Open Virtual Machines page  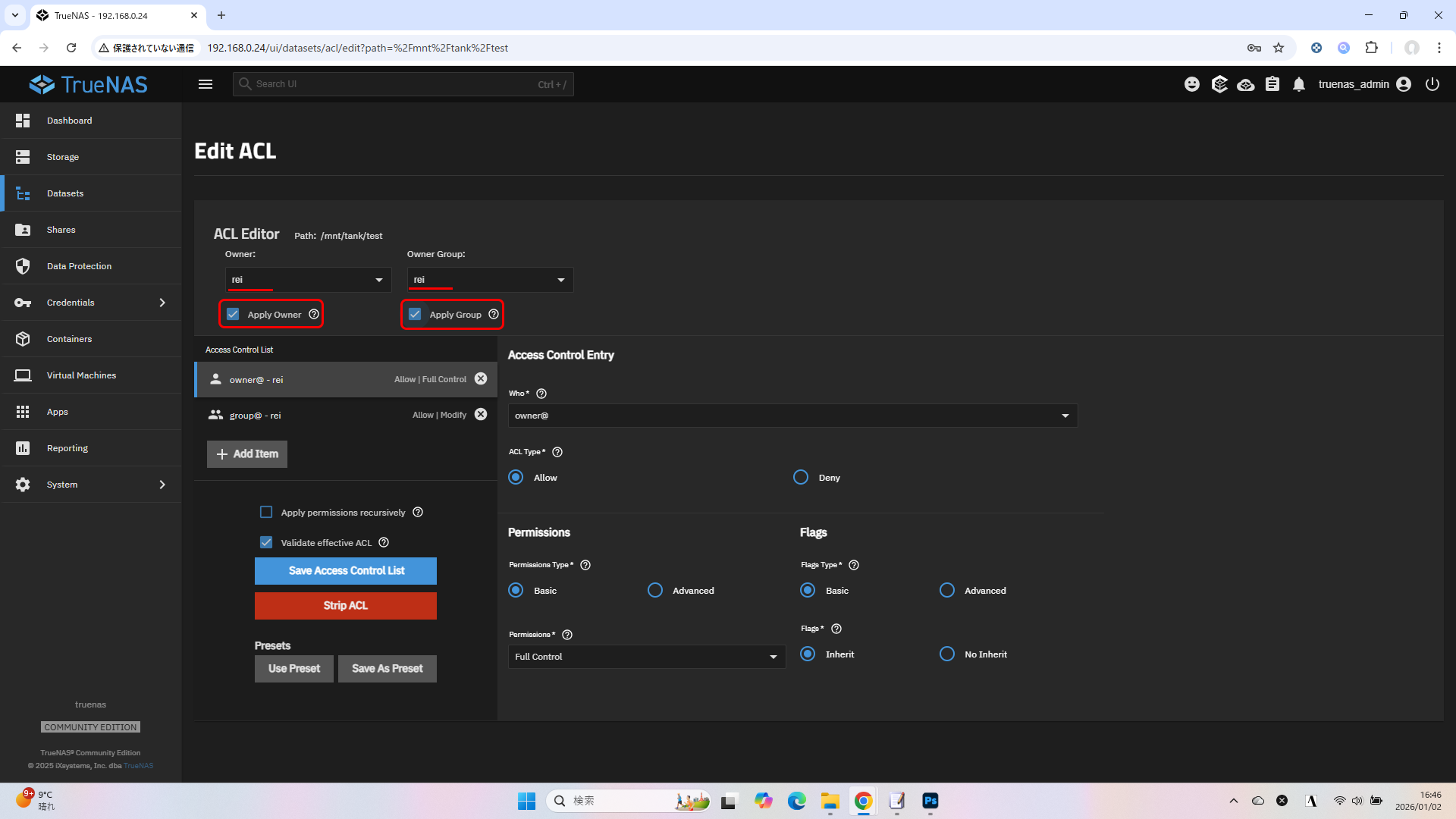(81, 375)
